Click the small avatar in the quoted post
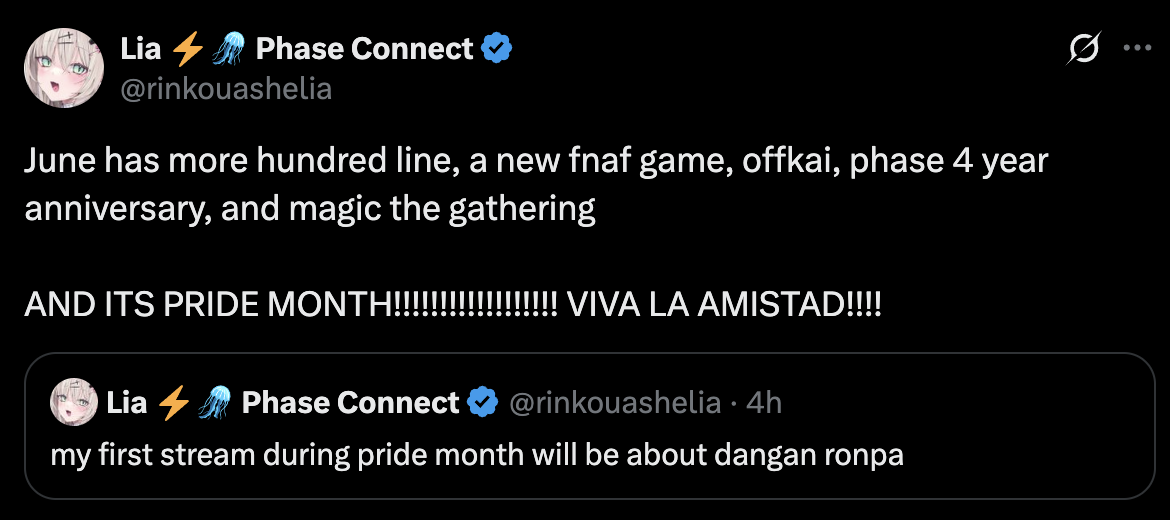 (73, 403)
